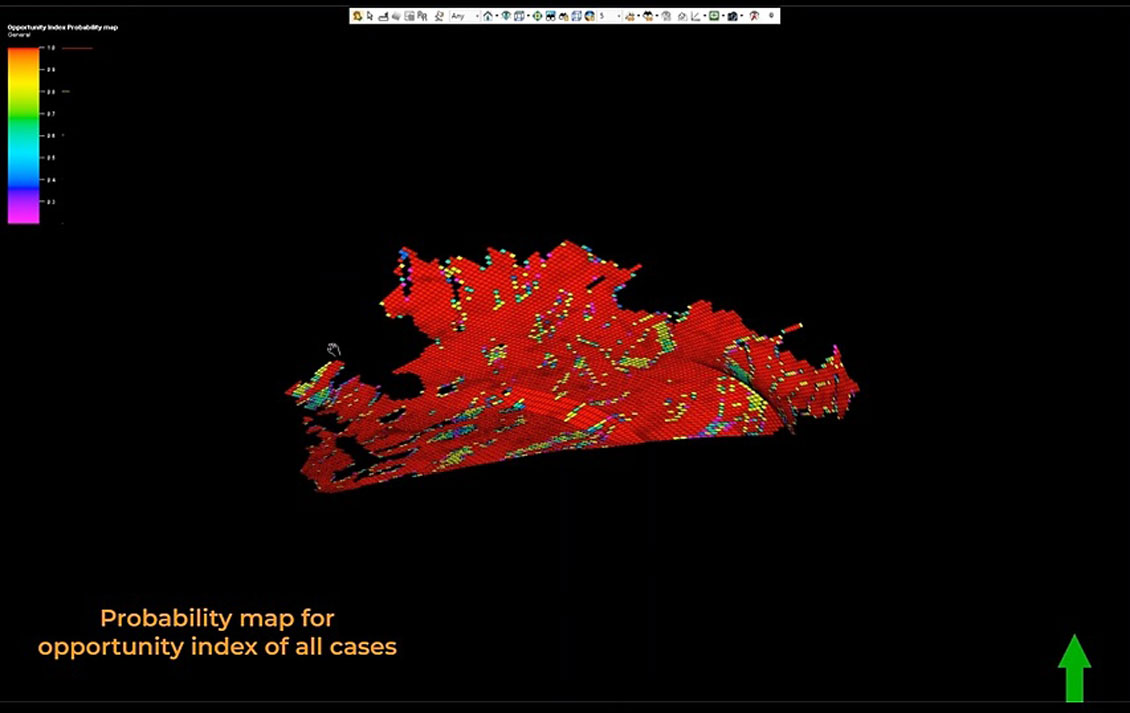The image size is (1130, 713).
Task: Expand the arrow next to axis icon
Action: click(705, 16)
